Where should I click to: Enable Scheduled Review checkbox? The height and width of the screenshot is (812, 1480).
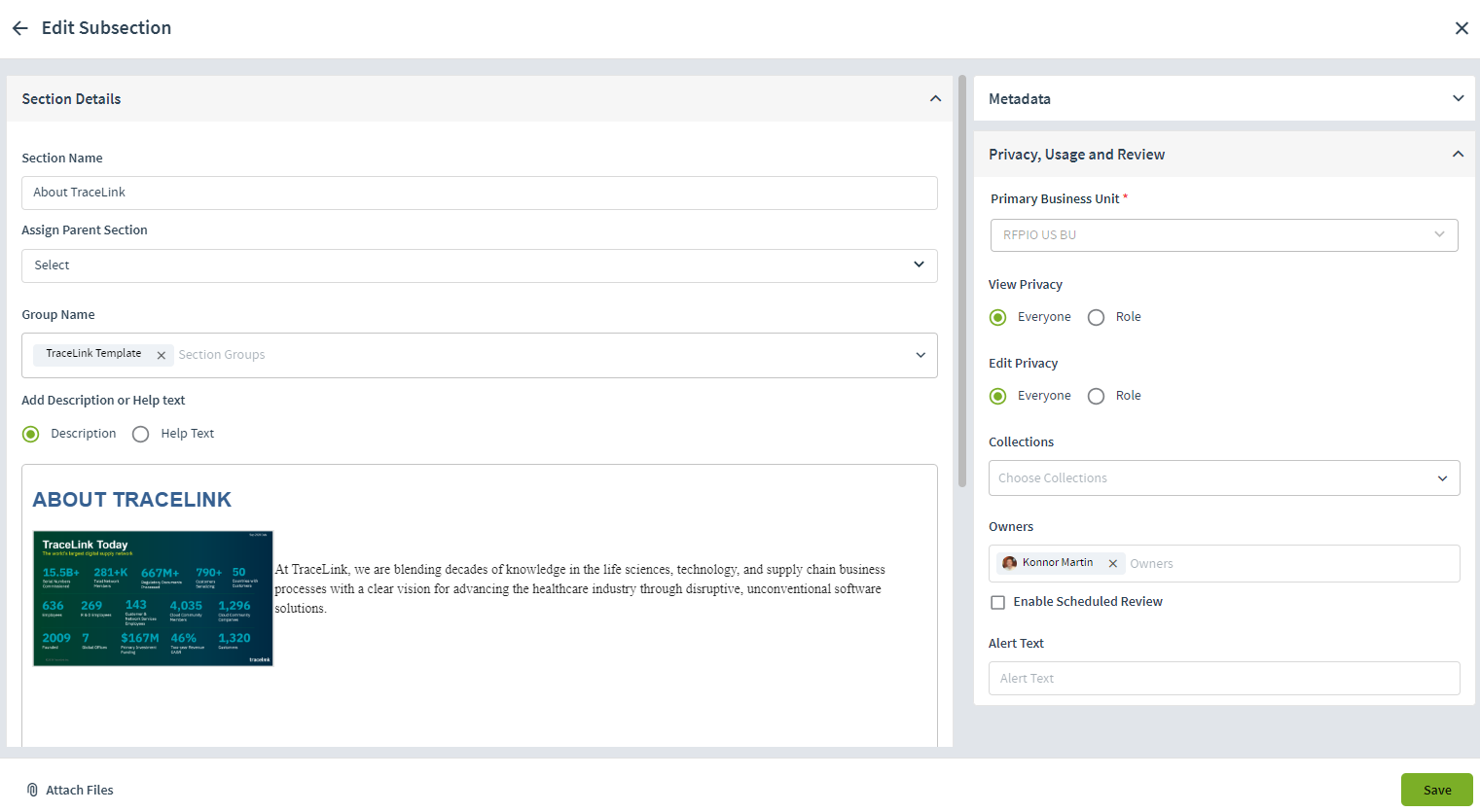tap(997, 602)
